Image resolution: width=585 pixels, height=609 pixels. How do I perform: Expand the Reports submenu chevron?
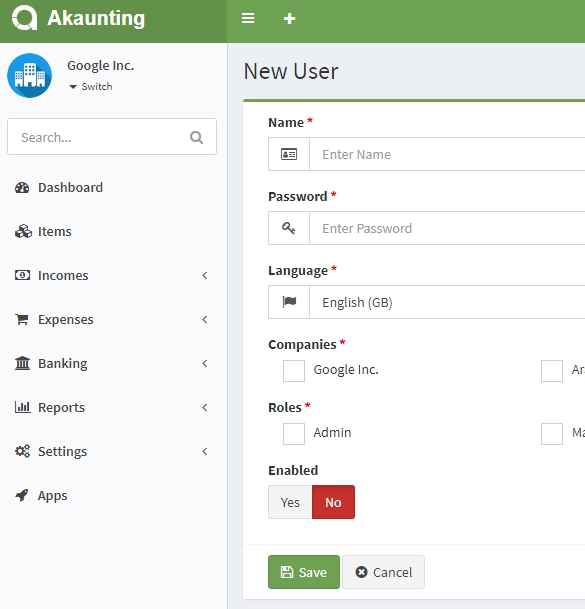point(205,407)
